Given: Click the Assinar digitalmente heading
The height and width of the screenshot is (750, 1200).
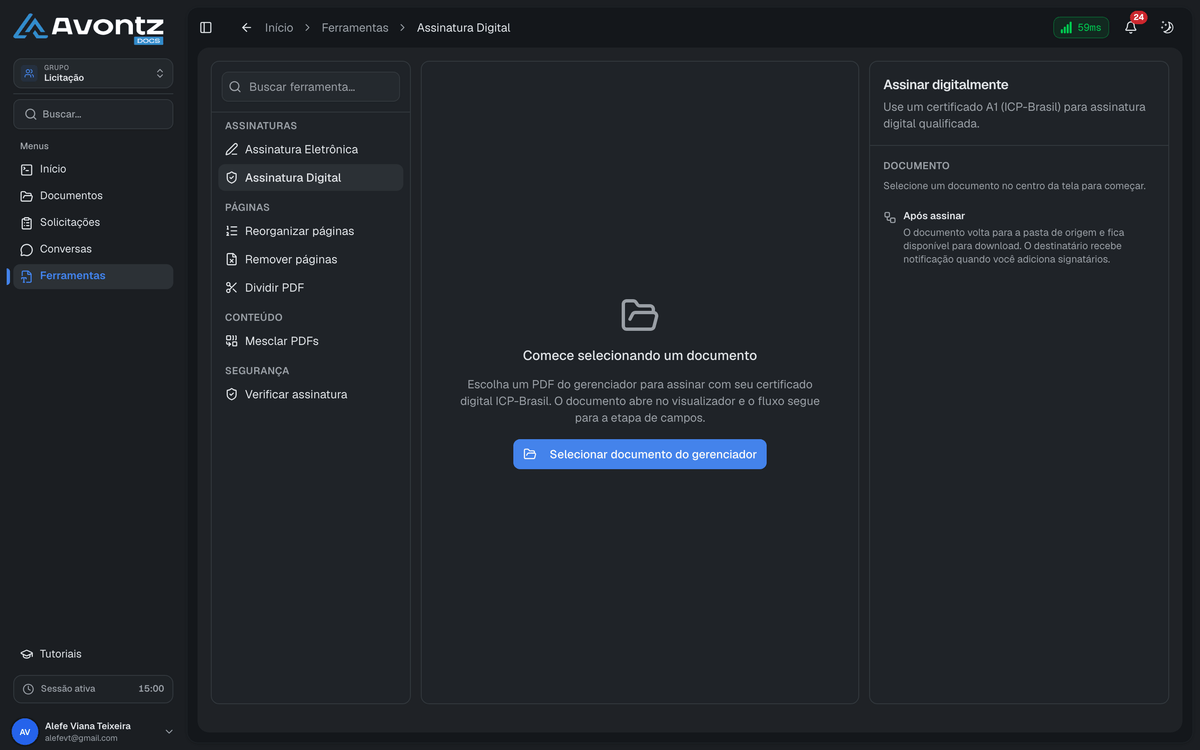Looking at the screenshot, I should click(946, 85).
